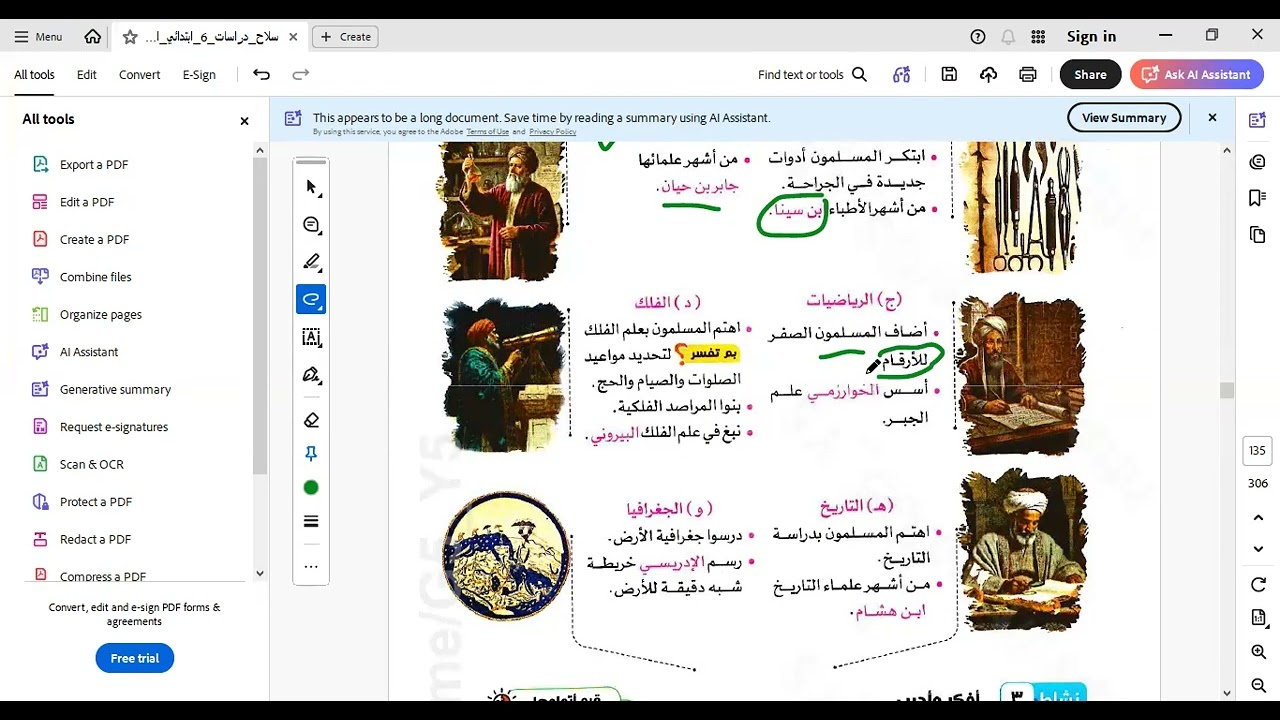Viewport: 1280px width, 720px height.
Task: Undo the last action
Action: click(261, 75)
